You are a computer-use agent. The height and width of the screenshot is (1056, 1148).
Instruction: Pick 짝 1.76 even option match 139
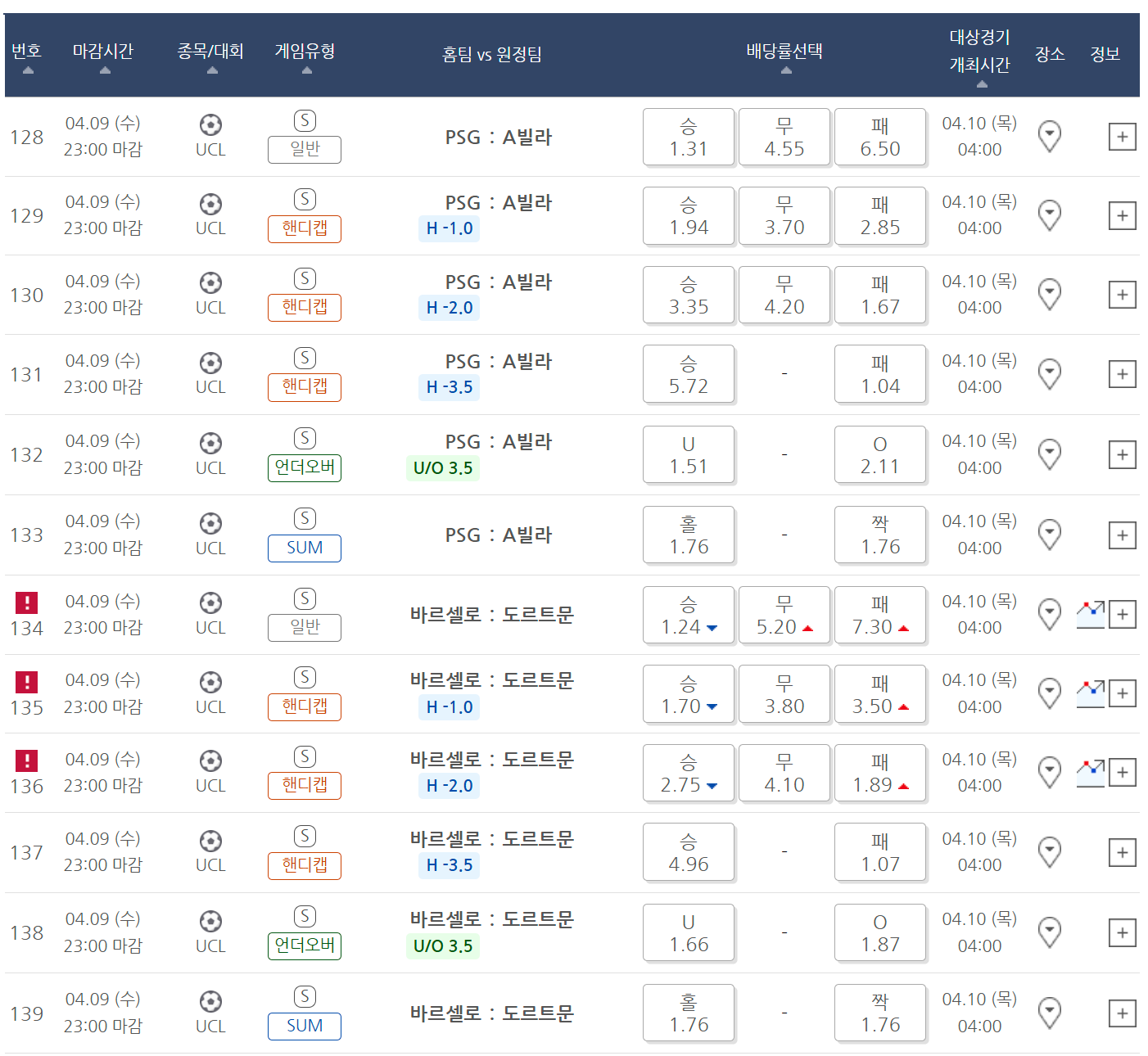(880, 1013)
